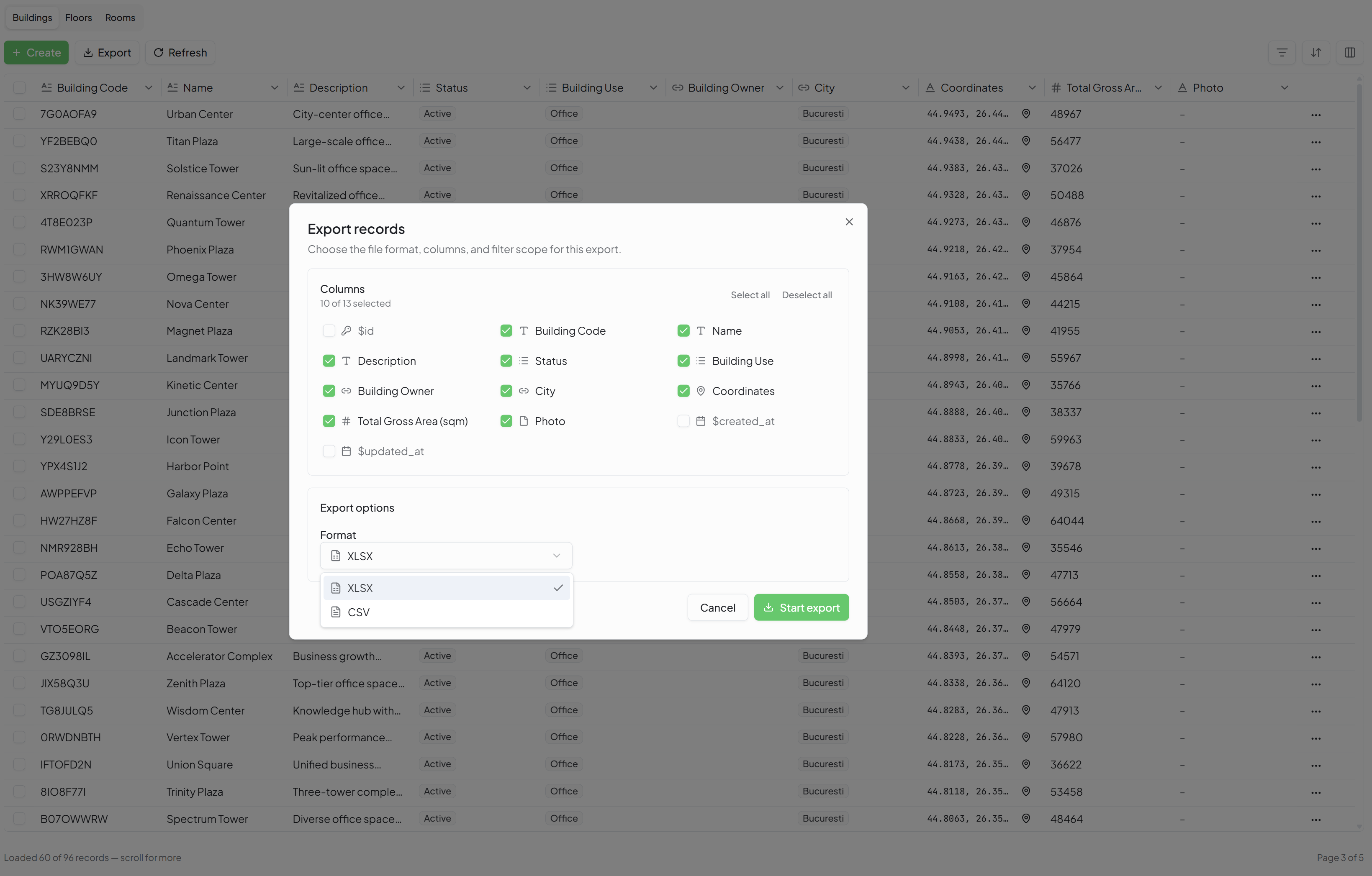Click the map pin icon in the Urban Center row

pos(1025,114)
